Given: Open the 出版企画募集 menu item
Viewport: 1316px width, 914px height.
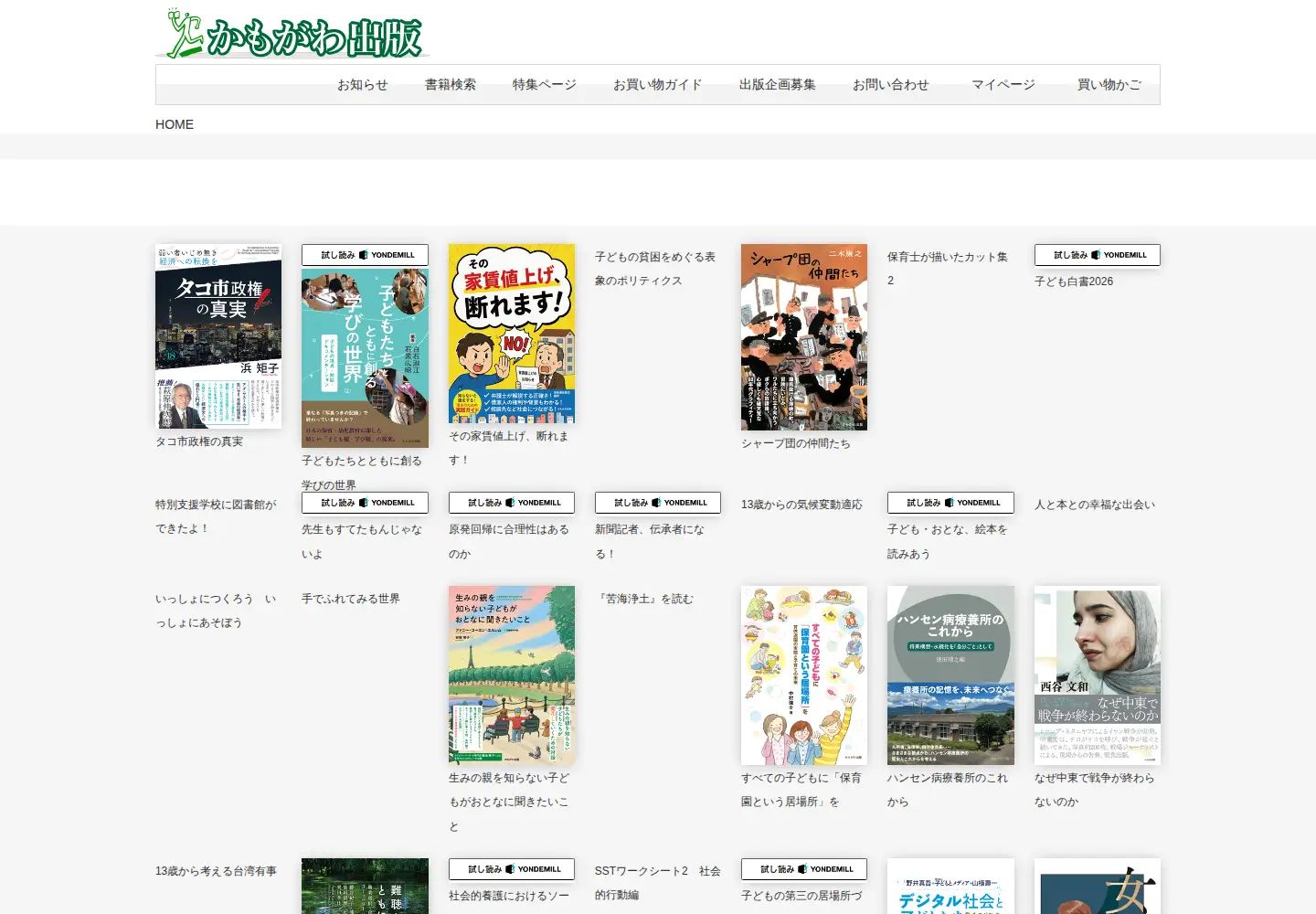Looking at the screenshot, I should coord(778,84).
